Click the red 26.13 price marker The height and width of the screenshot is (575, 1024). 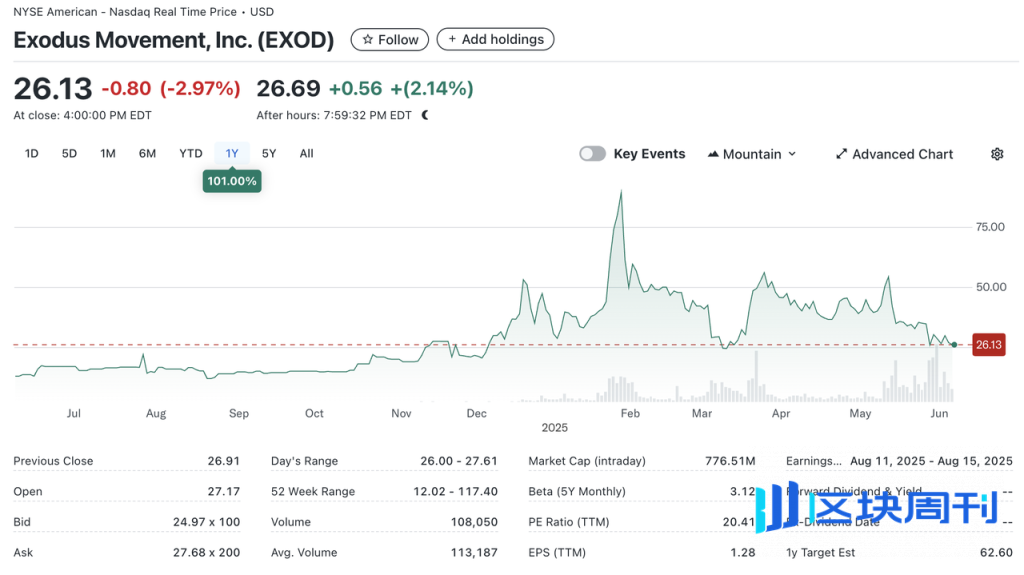pyautogui.click(x=989, y=345)
